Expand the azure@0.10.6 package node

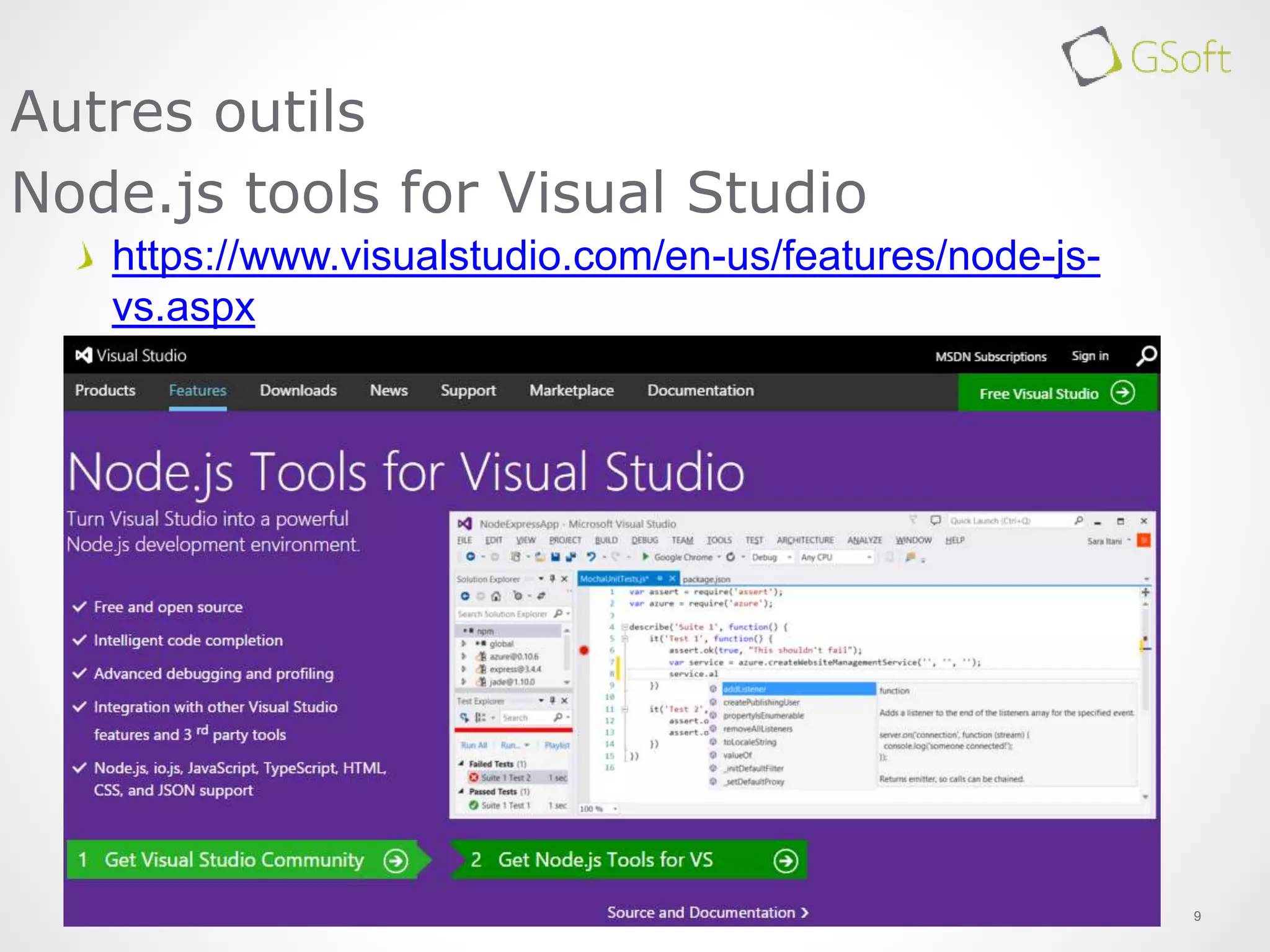click(x=463, y=656)
